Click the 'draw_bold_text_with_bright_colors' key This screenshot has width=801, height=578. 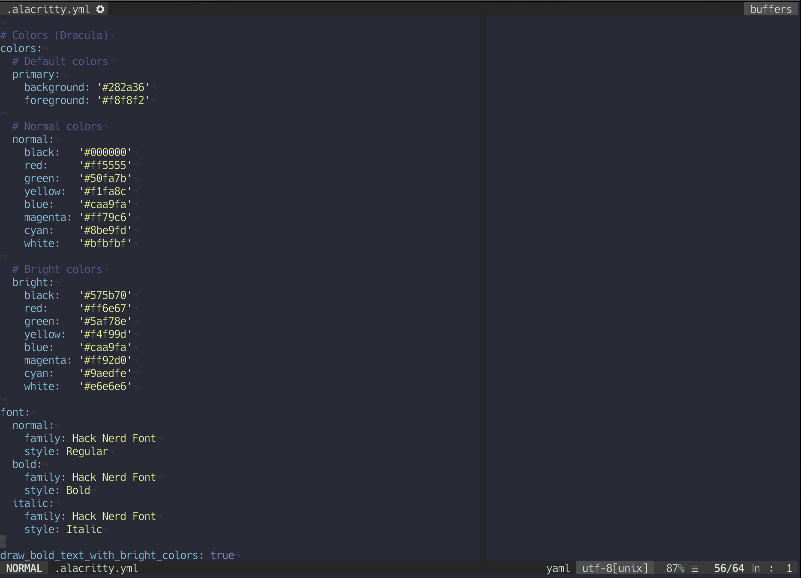click(99, 556)
